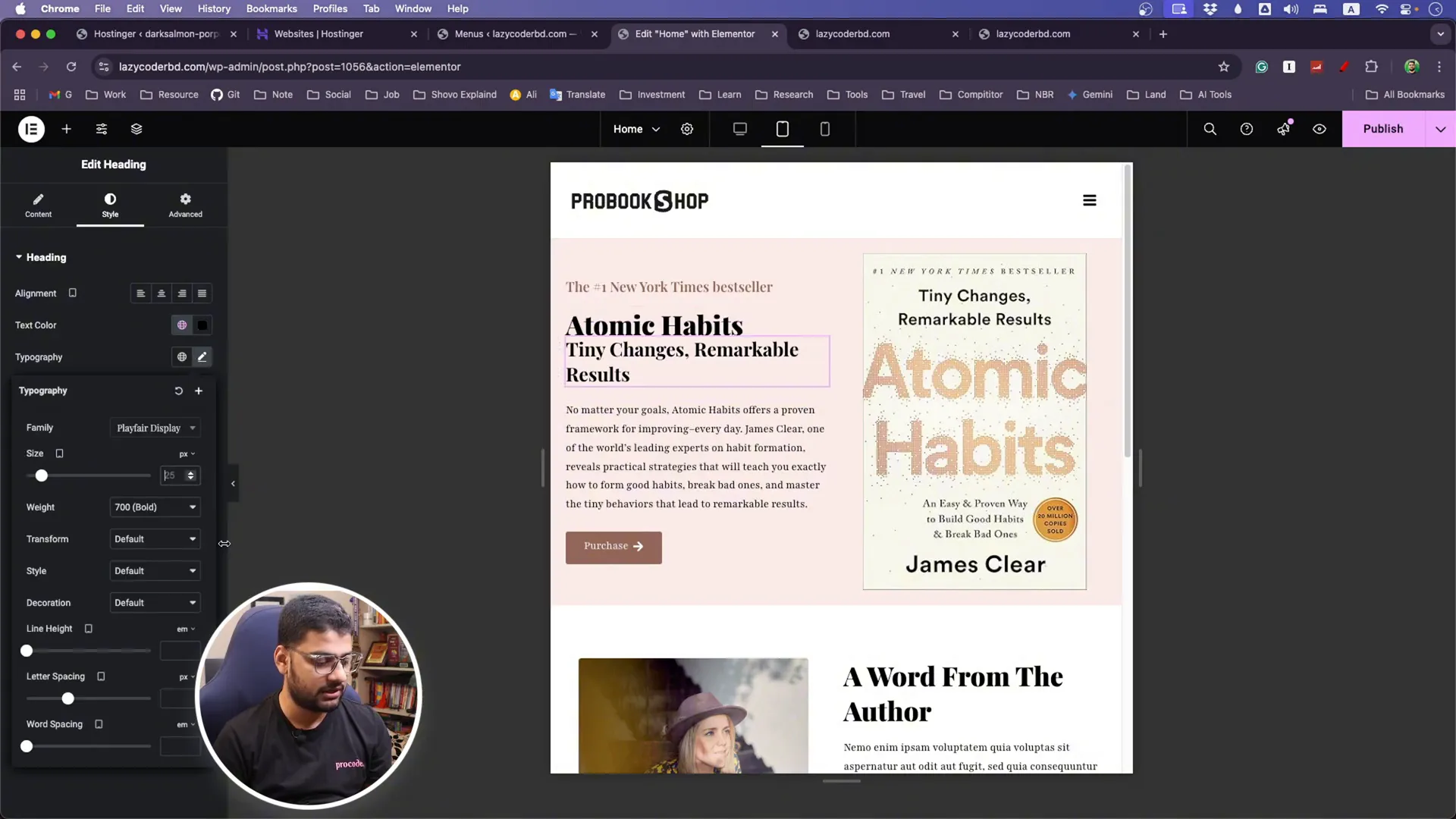Align heading text right

182,293
